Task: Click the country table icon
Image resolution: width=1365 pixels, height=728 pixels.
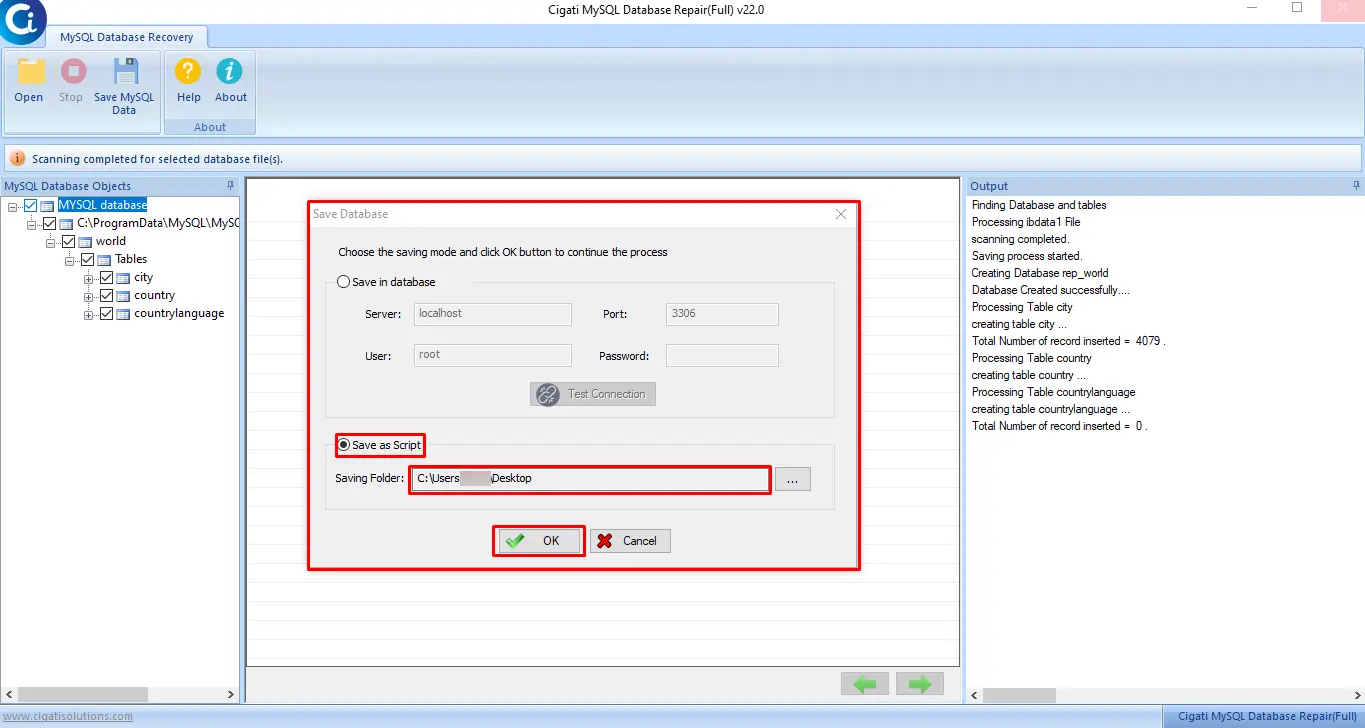Action: [x=123, y=296]
